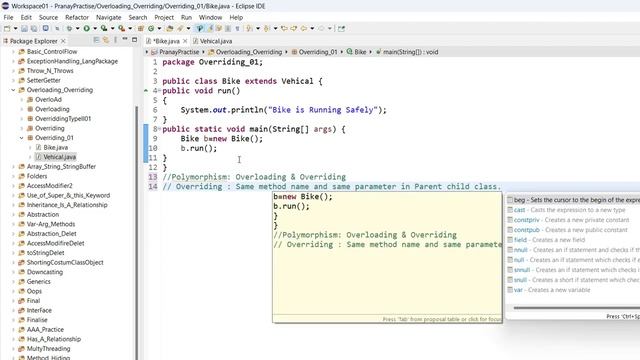Collapse All in Package Explorer toolbar

[96, 40]
